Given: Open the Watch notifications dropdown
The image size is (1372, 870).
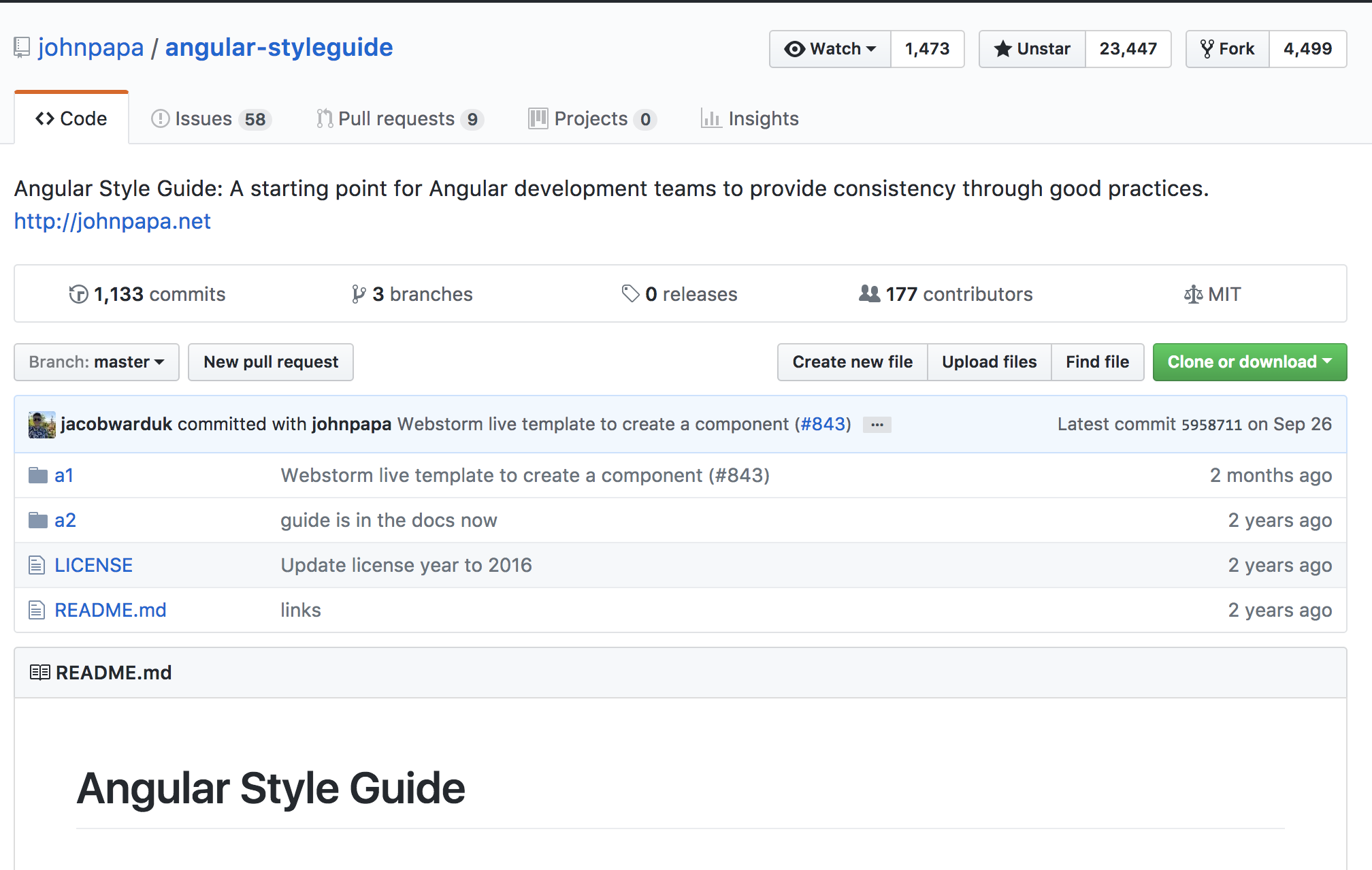Looking at the screenshot, I should (830, 49).
